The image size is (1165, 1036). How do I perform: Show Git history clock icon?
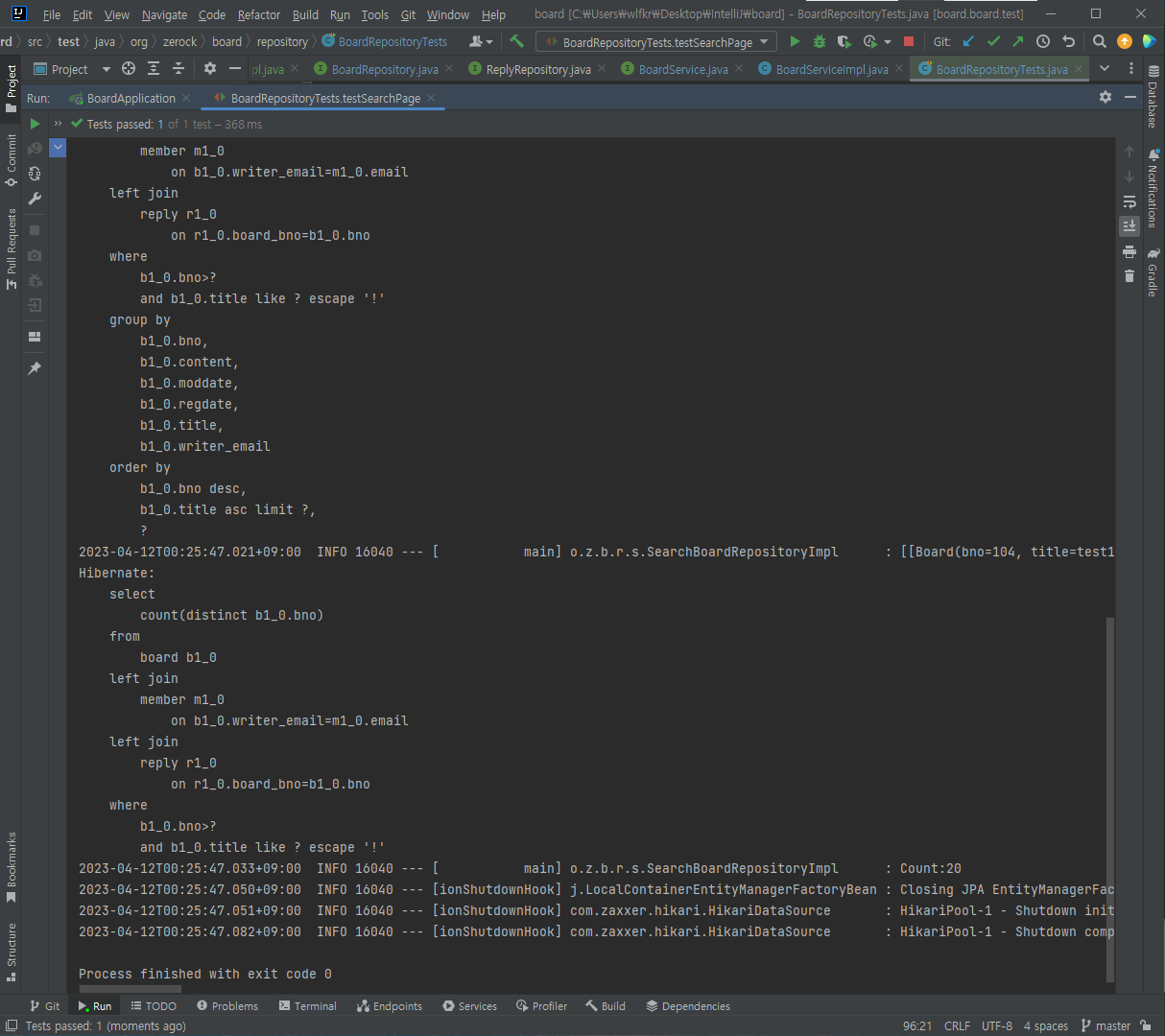1043,41
